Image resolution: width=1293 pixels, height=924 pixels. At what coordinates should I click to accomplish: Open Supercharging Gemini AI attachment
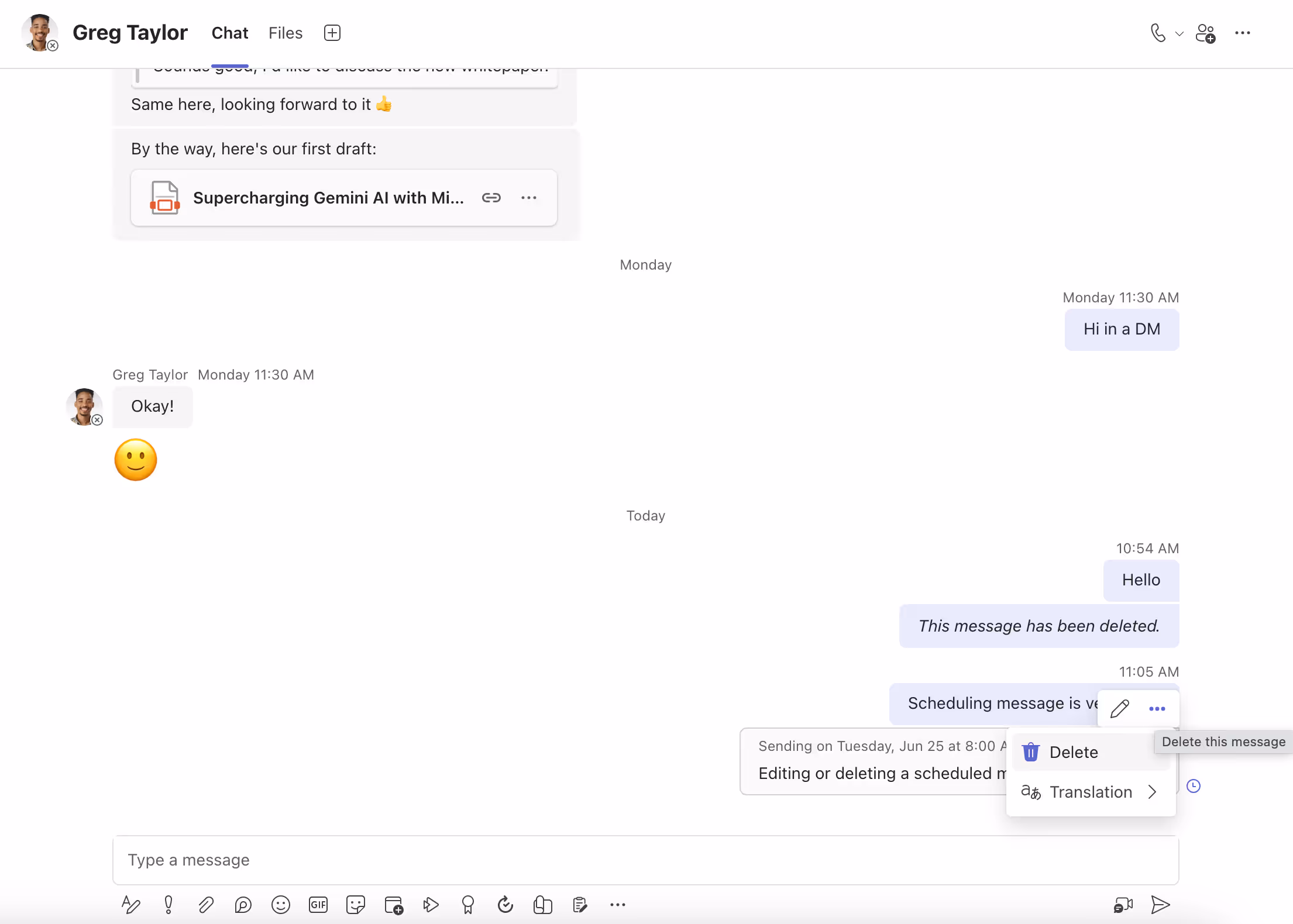click(x=328, y=198)
